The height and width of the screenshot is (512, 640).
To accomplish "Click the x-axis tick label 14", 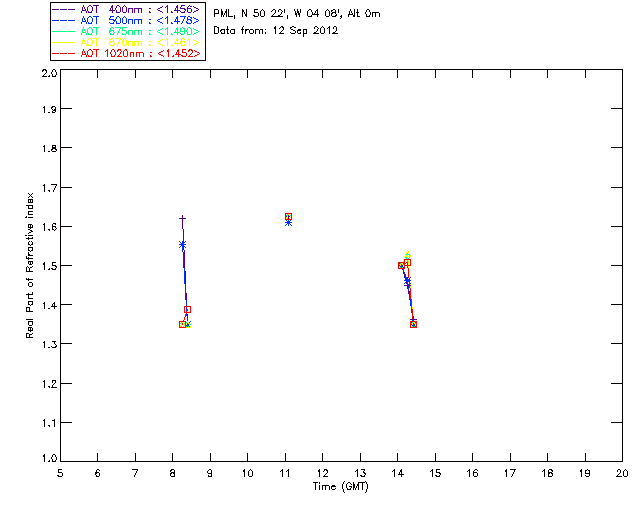I will (x=398, y=473).
